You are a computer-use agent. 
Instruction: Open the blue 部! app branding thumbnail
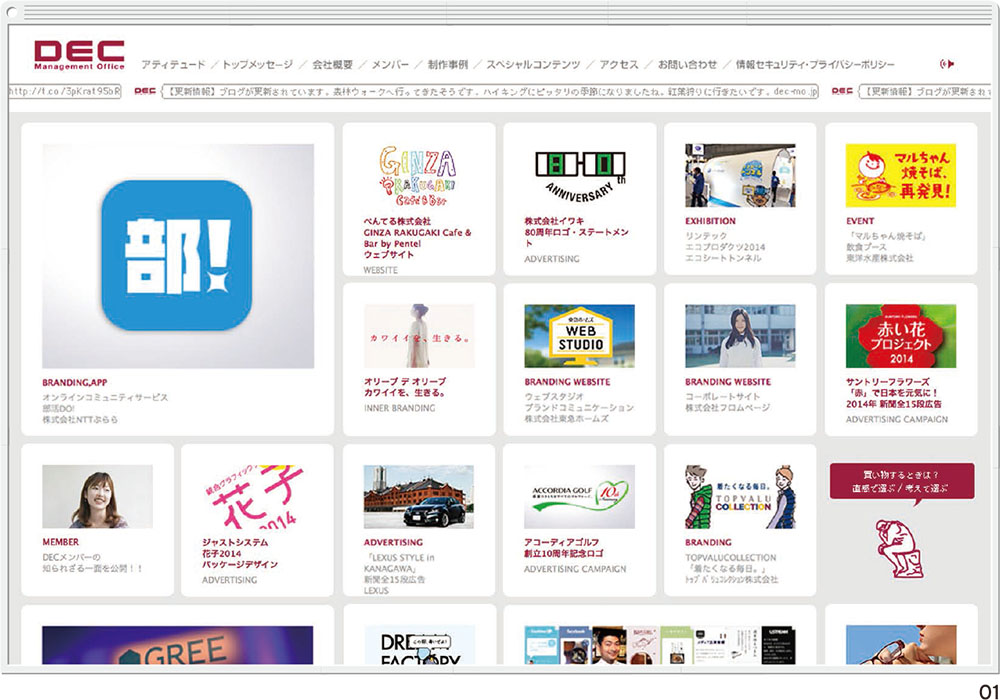(178, 256)
